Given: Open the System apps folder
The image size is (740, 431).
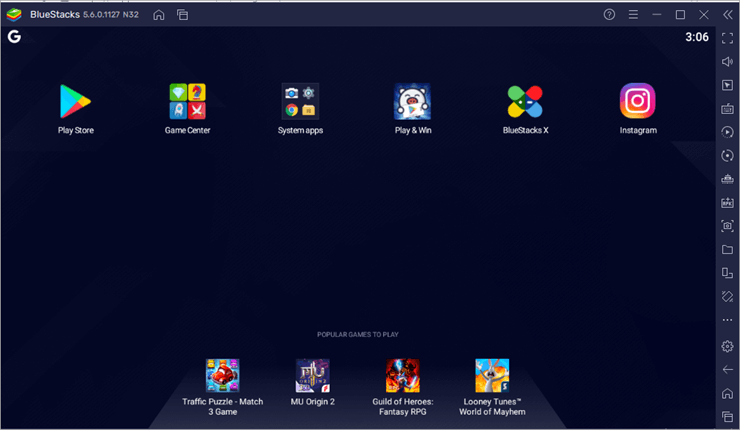Looking at the screenshot, I should click(300, 101).
